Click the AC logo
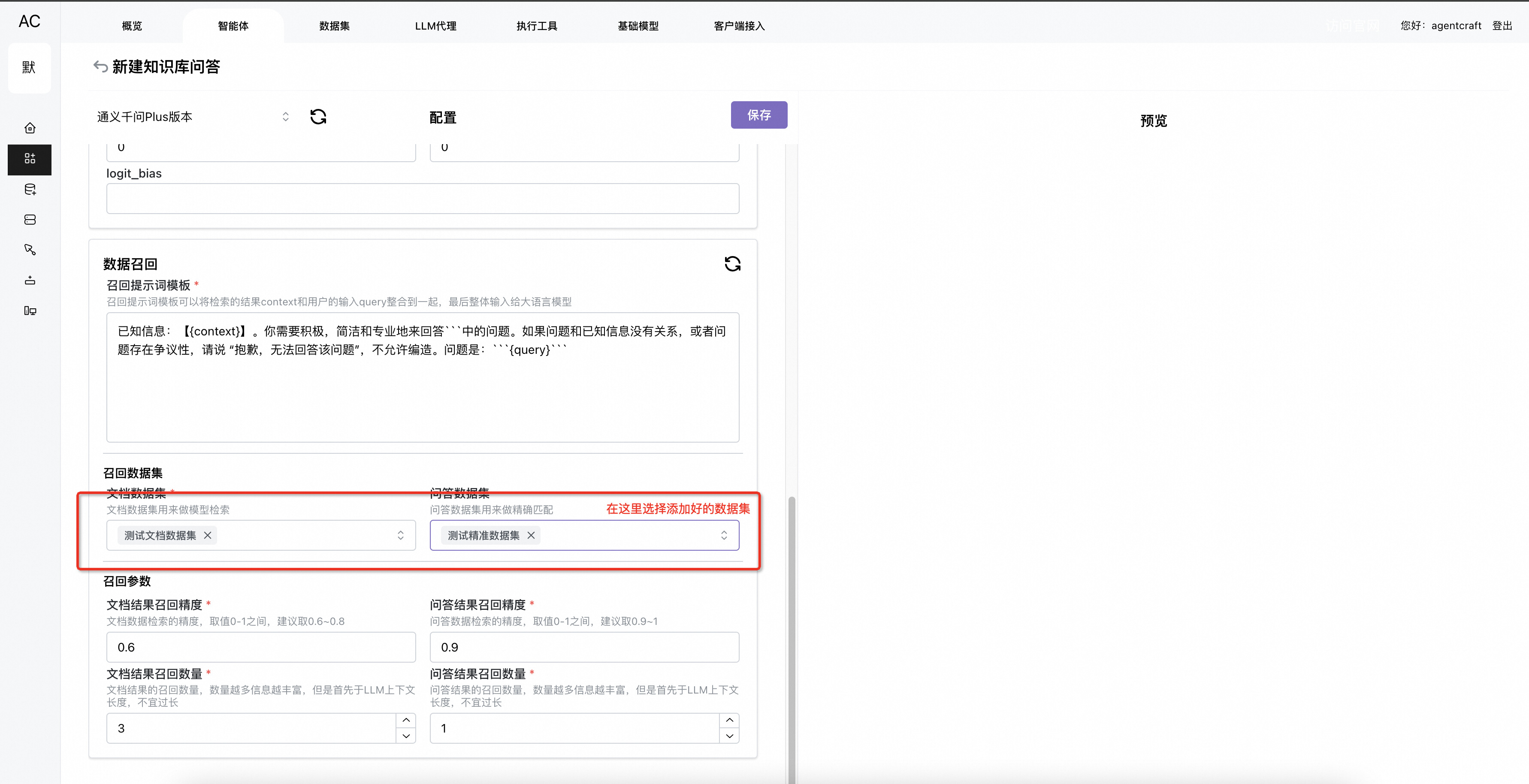The image size is (1529, 784). click(30, 21)
